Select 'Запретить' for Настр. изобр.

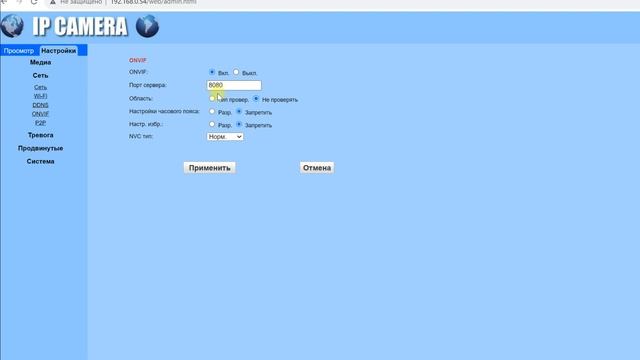(239, 124)
